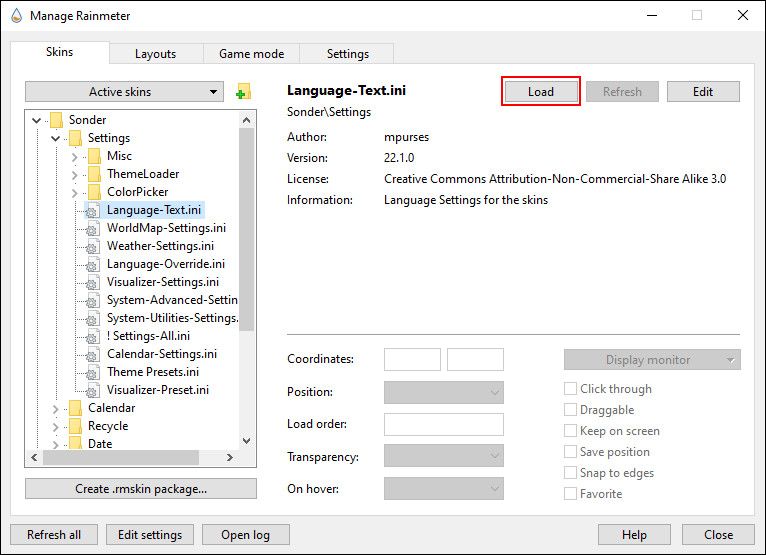The image size is (766, 555).
Task: Click the Refresh all button
Action: point(54,535)
